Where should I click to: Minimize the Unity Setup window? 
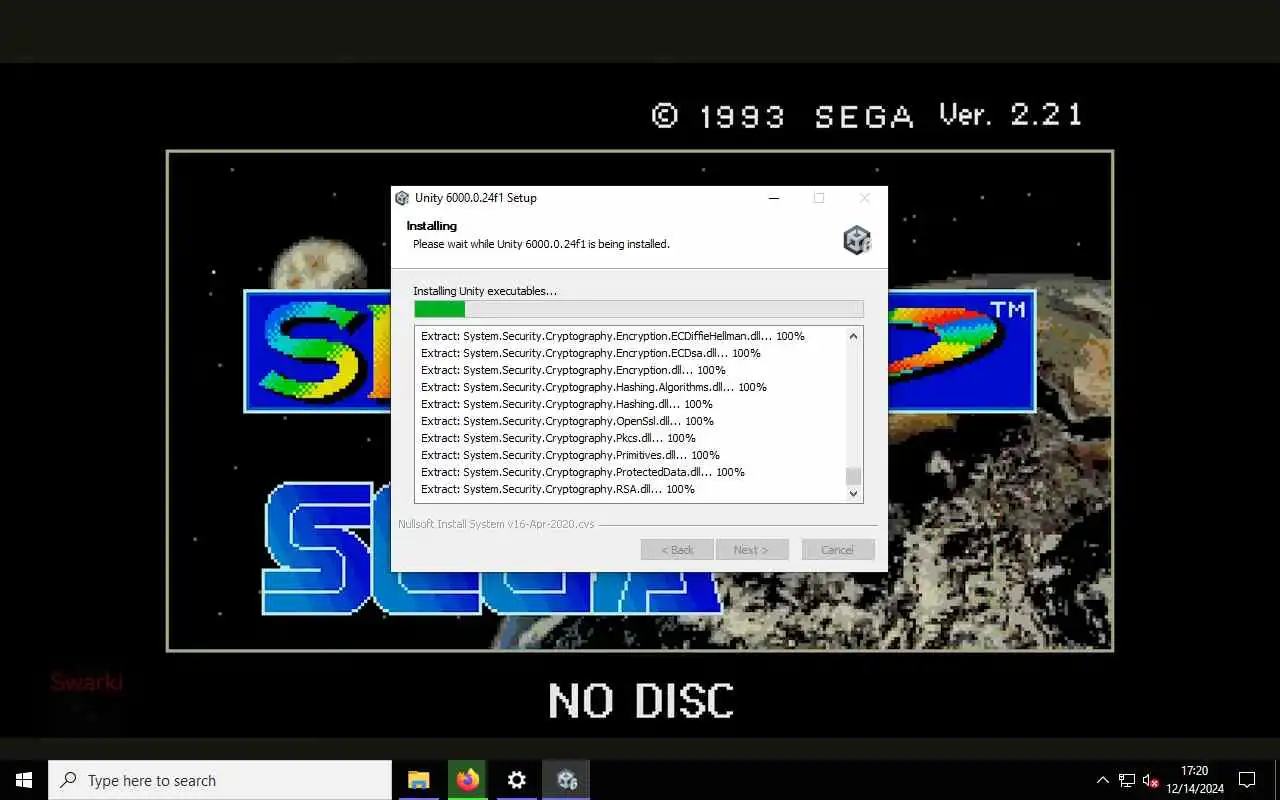[774, 198]
